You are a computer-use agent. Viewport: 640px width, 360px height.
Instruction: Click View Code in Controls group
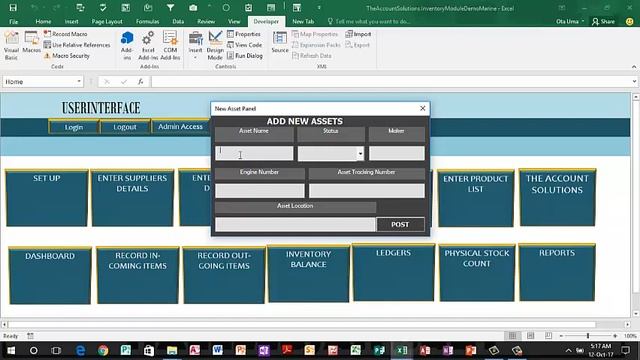pyautogui.click(x=244, y=45)
